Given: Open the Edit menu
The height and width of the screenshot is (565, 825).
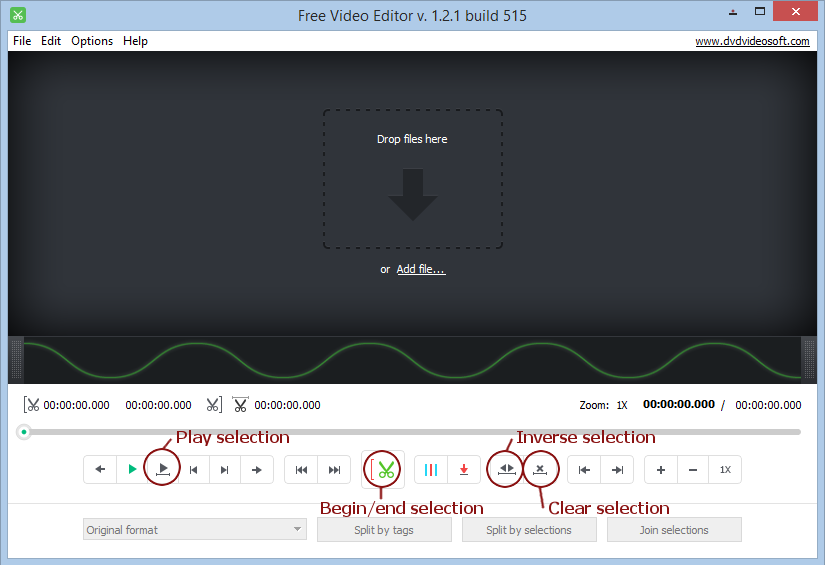Looking at the screenshot, I should pyautogui.click(x=51, y=41).
